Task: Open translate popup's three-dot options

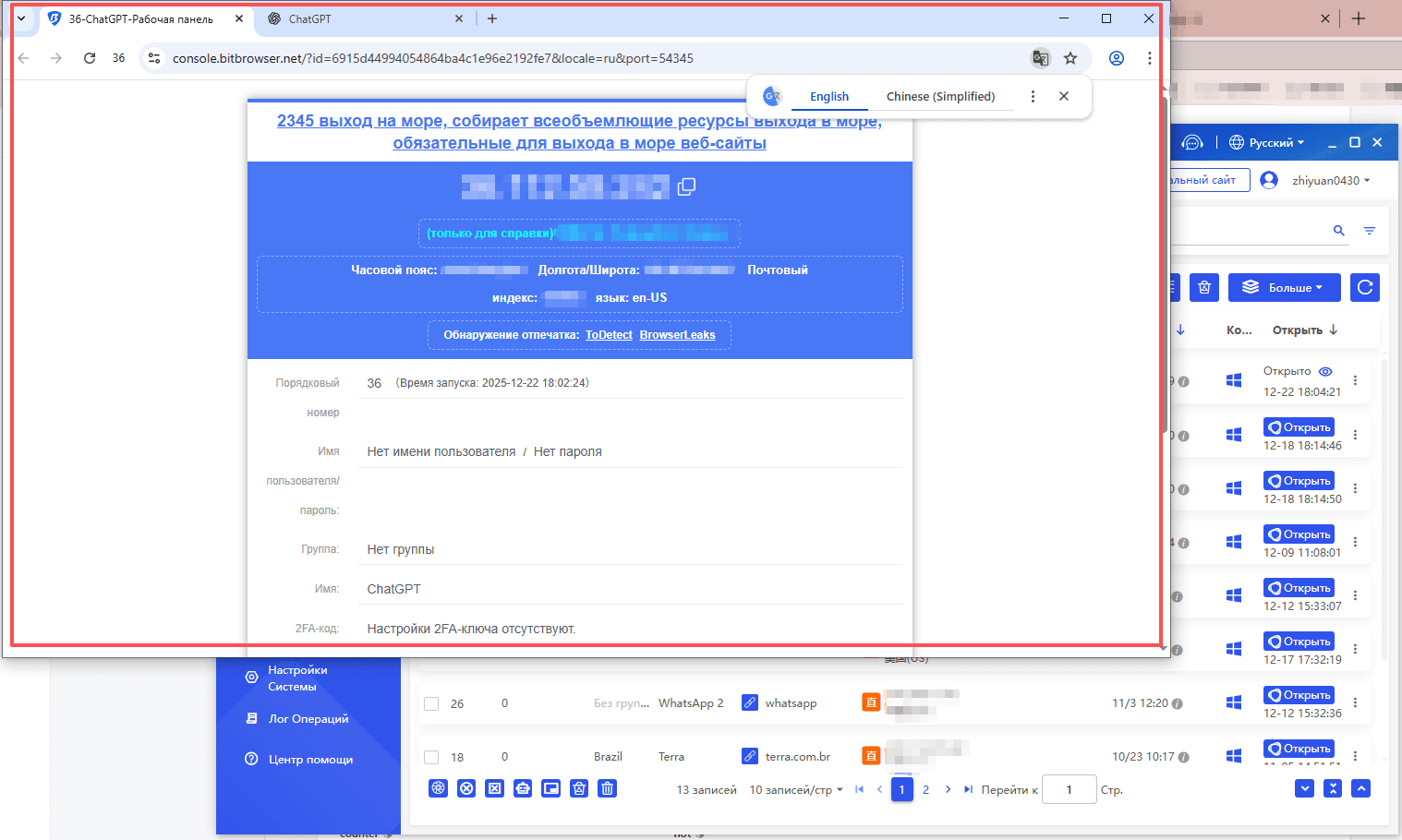Action: pyautogui.click(x=1033, y=96)
